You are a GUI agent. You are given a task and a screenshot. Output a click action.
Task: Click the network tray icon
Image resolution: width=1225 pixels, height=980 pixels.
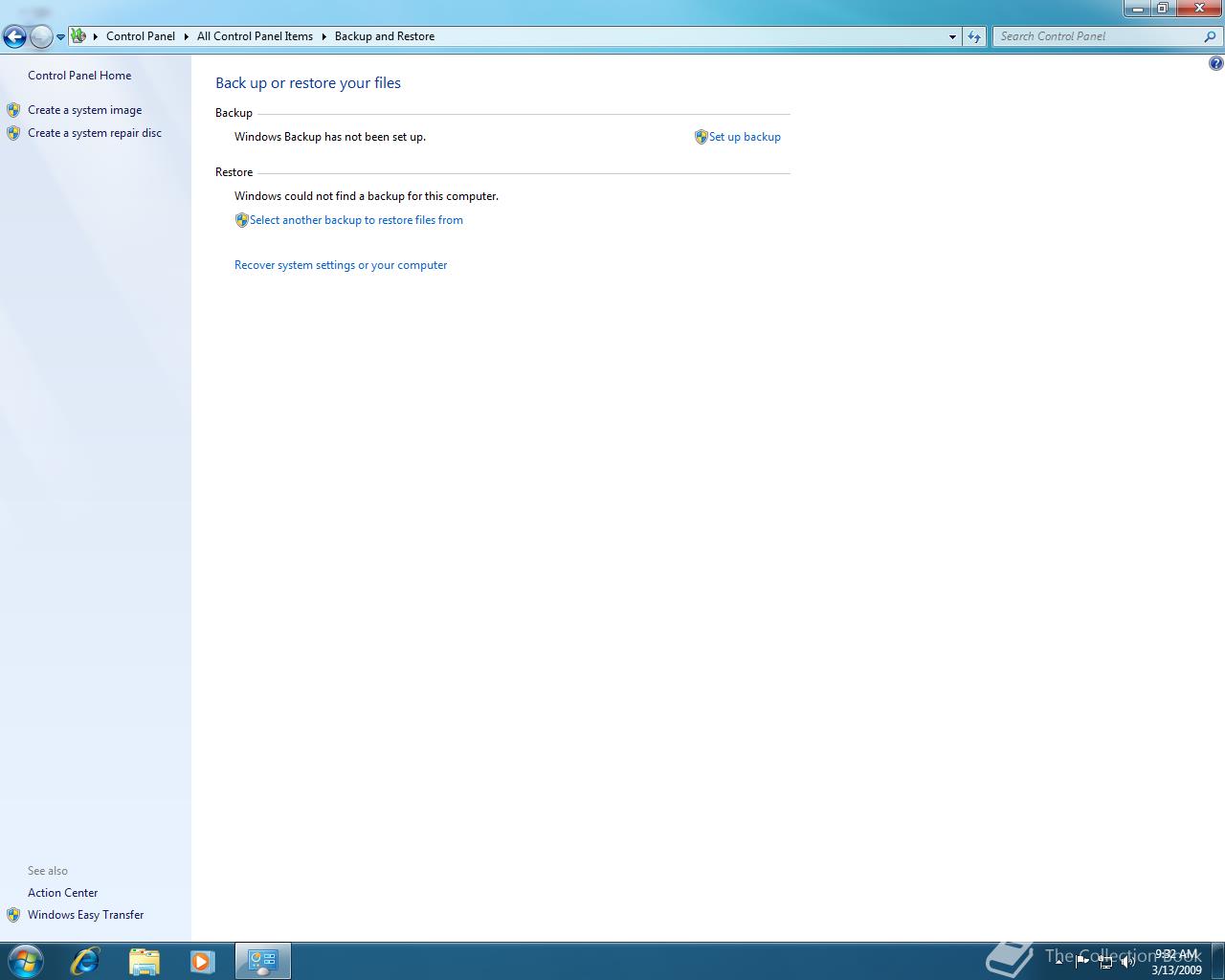[1105, 962]
